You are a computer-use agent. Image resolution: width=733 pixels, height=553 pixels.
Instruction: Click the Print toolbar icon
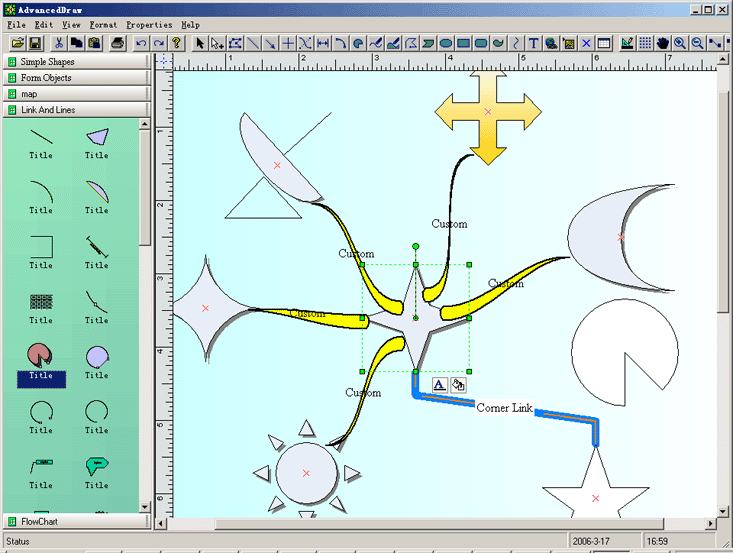[x=118, y=43]
